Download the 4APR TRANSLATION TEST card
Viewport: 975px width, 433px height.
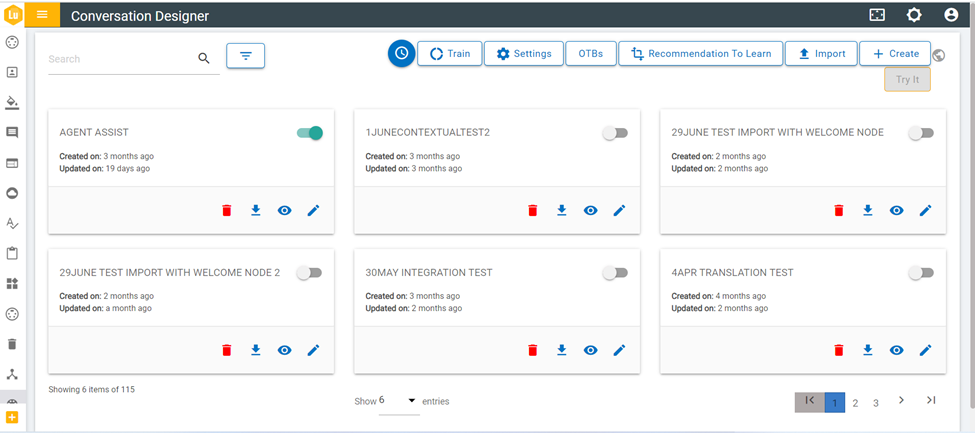[868, 350]
